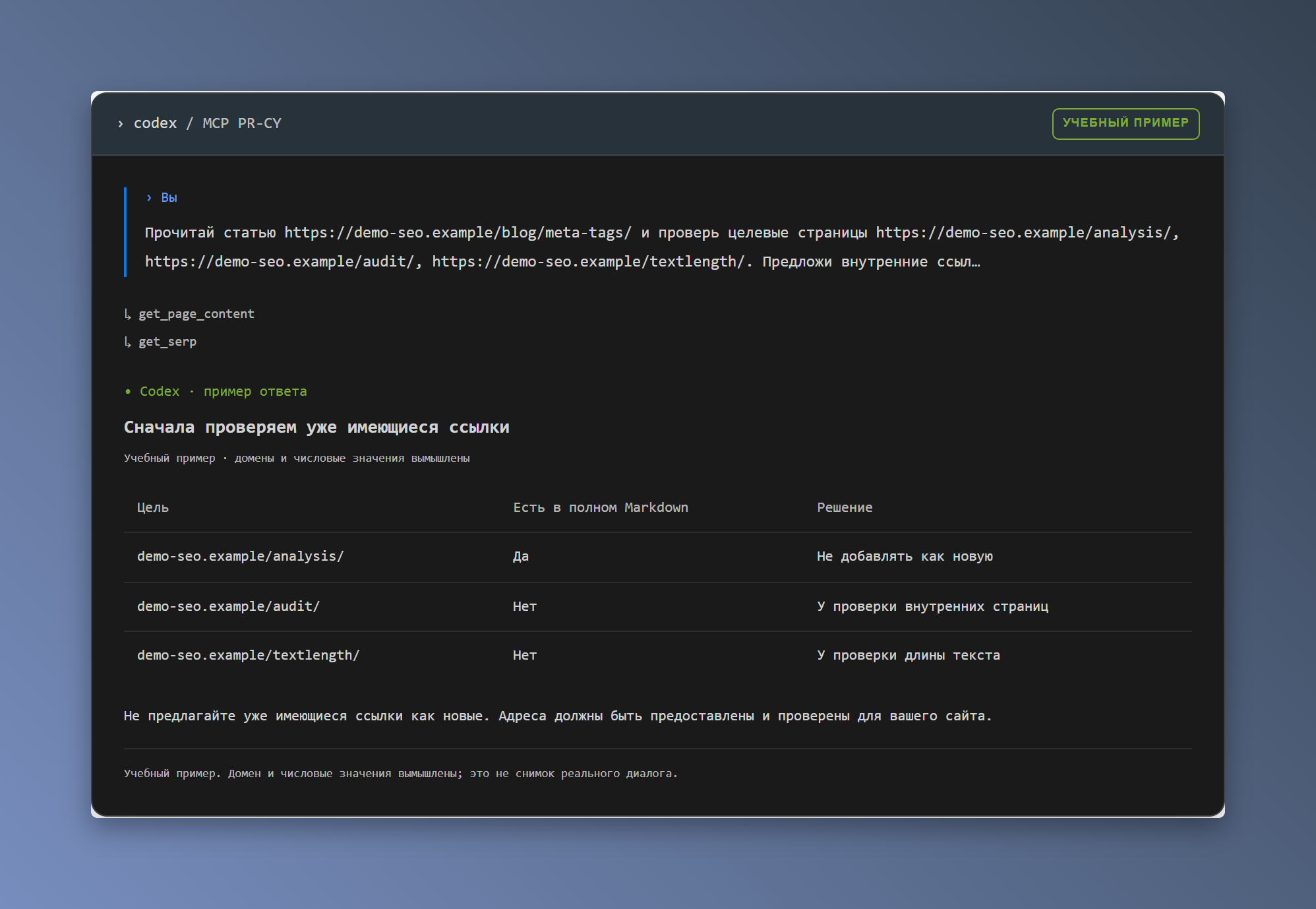
Task: Click the green dot beside Codex
Action: click(x=128, y=392)
